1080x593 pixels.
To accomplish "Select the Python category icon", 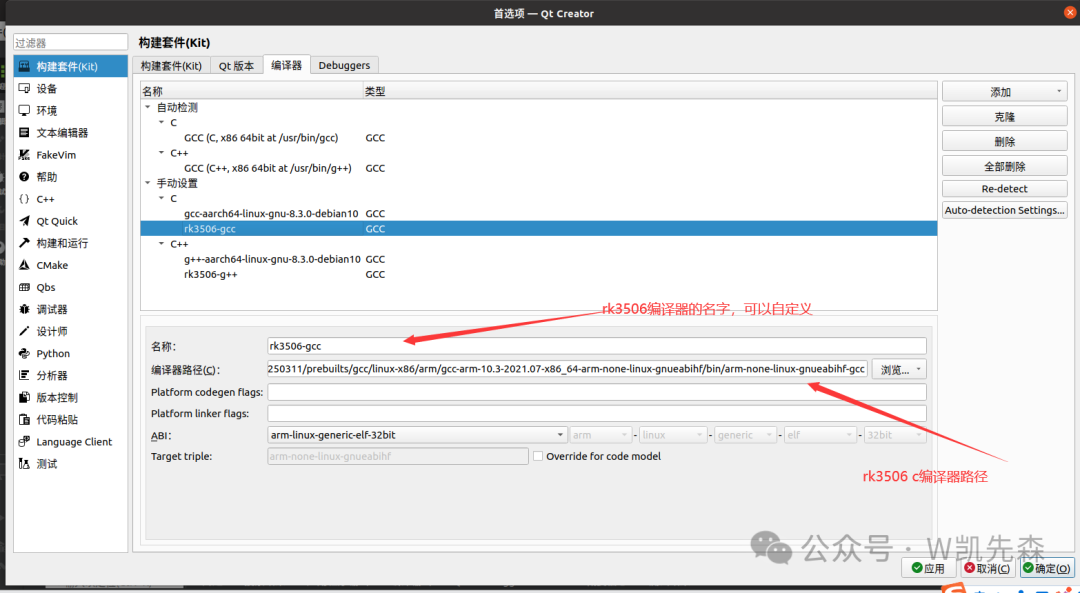I will pos(25,353).
